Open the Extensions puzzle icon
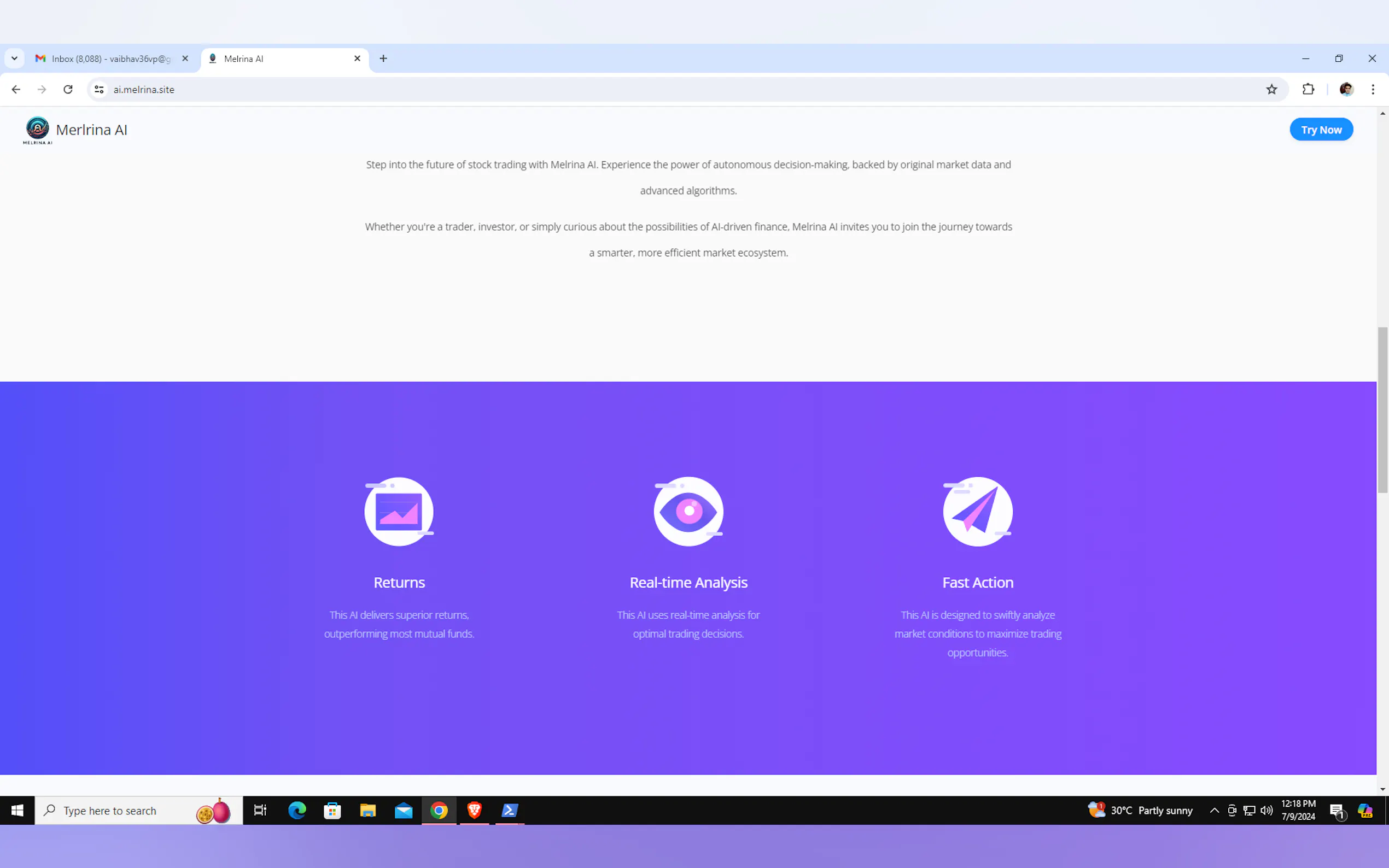Viewport: 1389px width, 868px height. [x=1308, y=90]
